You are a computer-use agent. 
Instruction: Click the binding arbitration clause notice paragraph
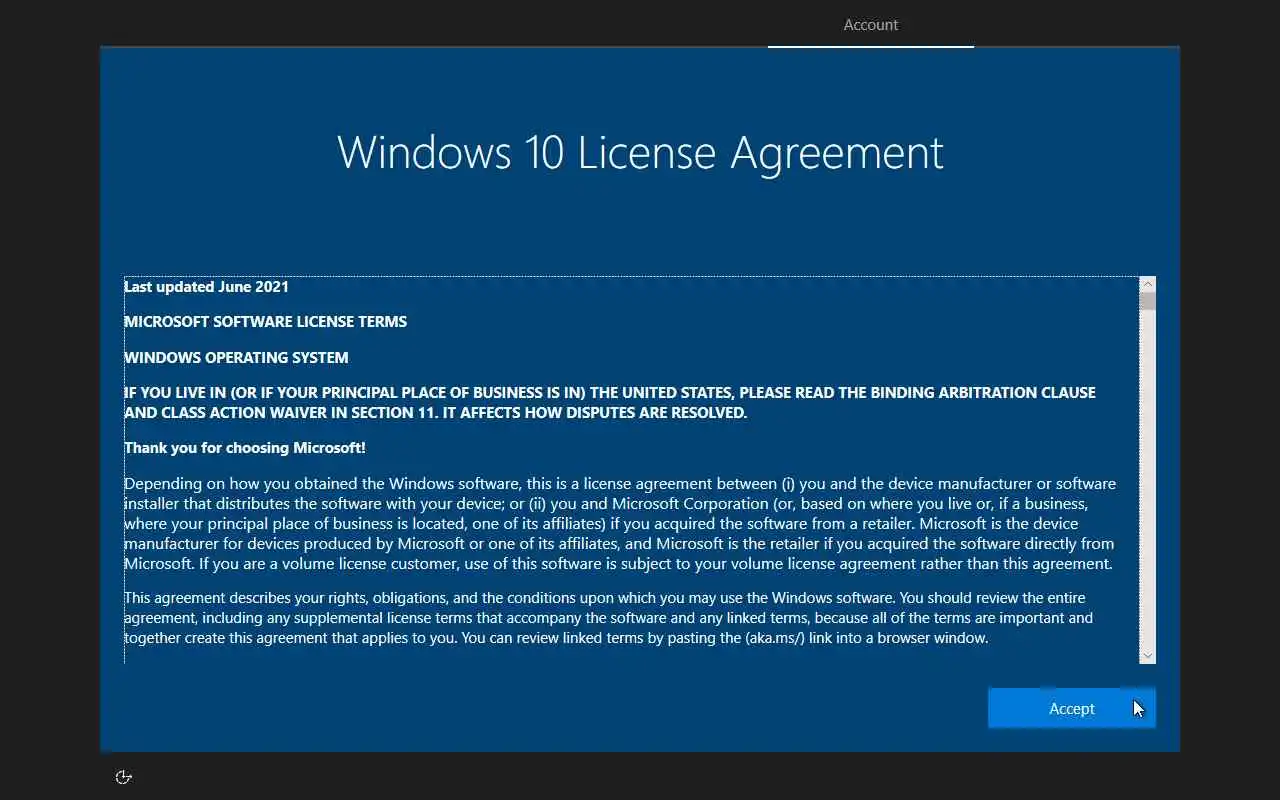tap(610, 402)
